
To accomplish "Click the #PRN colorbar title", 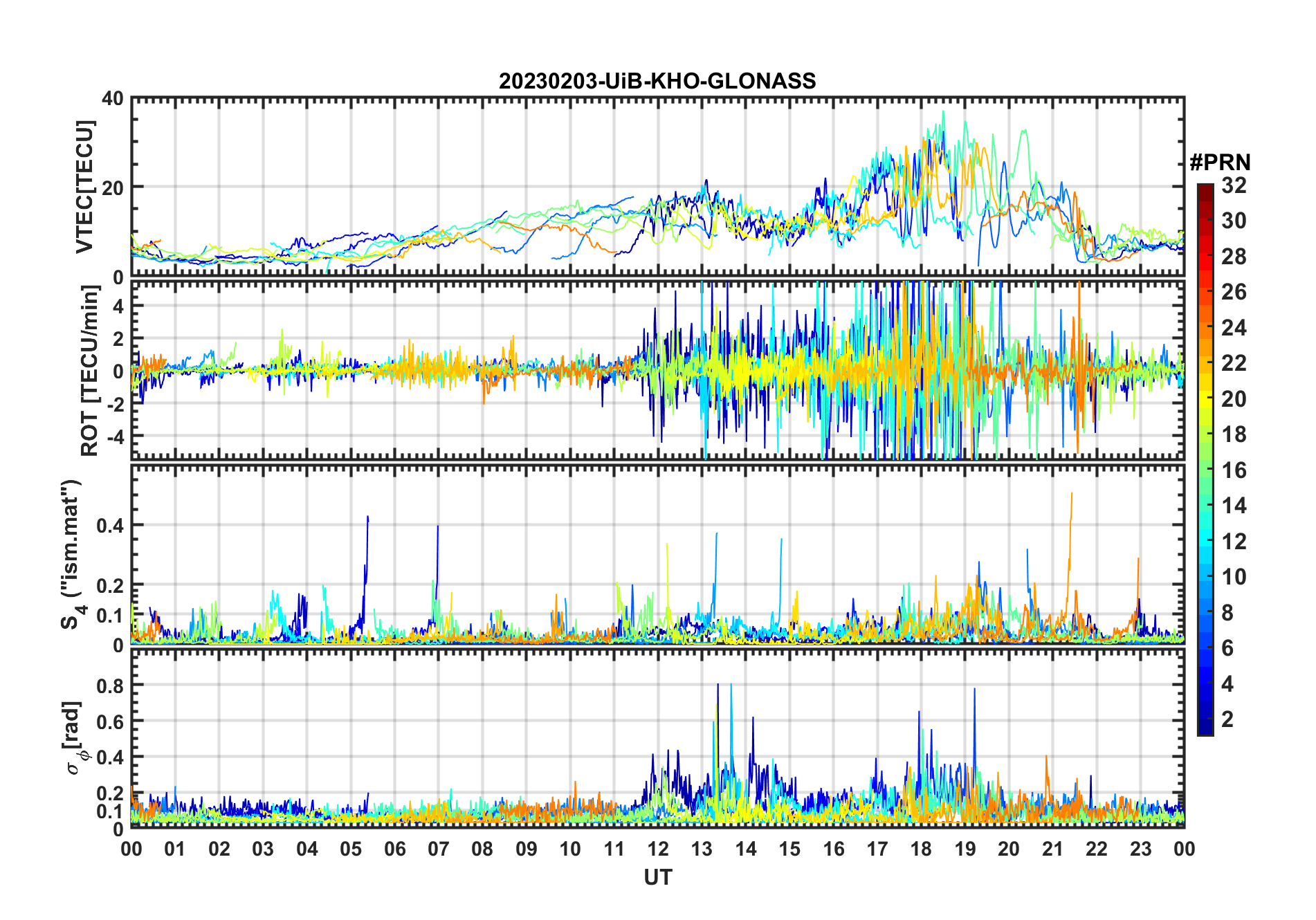I will pos(1220,163).
